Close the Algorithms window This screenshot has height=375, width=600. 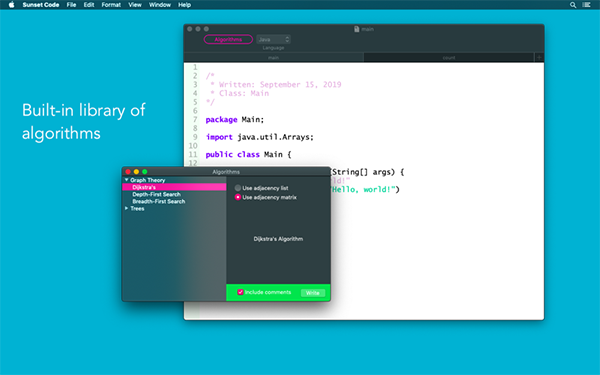point(128,172)
